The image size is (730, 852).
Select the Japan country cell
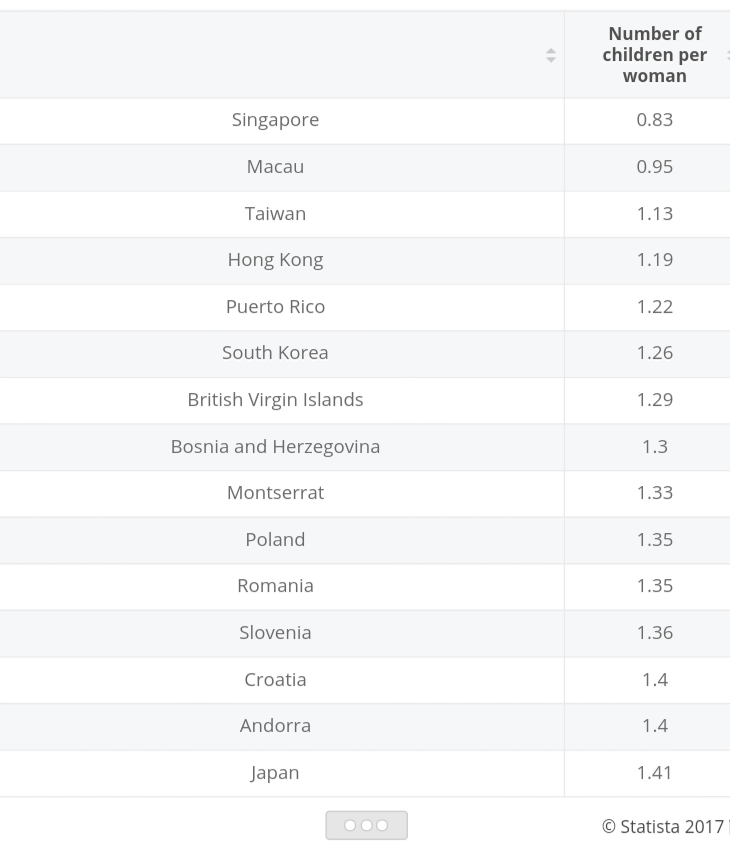(x=275, y=773)
